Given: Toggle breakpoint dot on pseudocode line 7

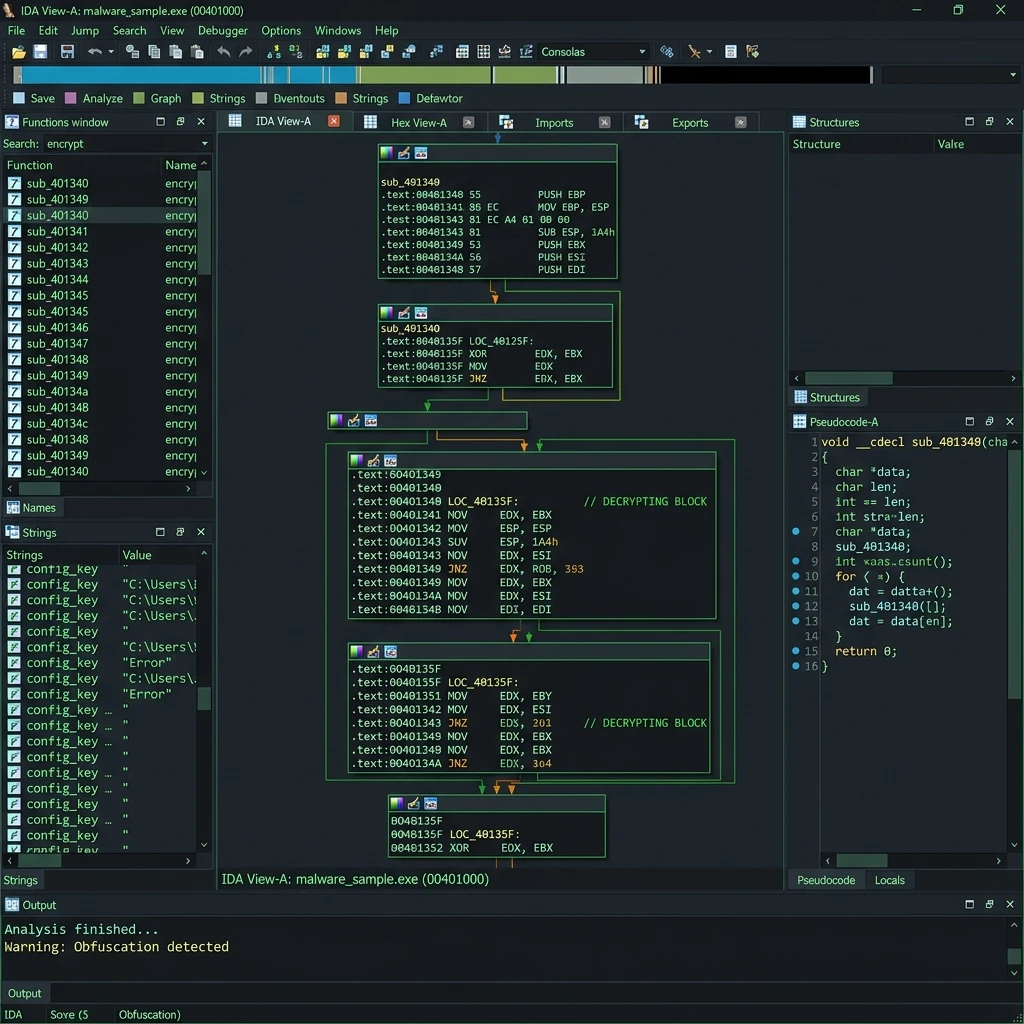Looking at the screenshot, I should 795,532.
